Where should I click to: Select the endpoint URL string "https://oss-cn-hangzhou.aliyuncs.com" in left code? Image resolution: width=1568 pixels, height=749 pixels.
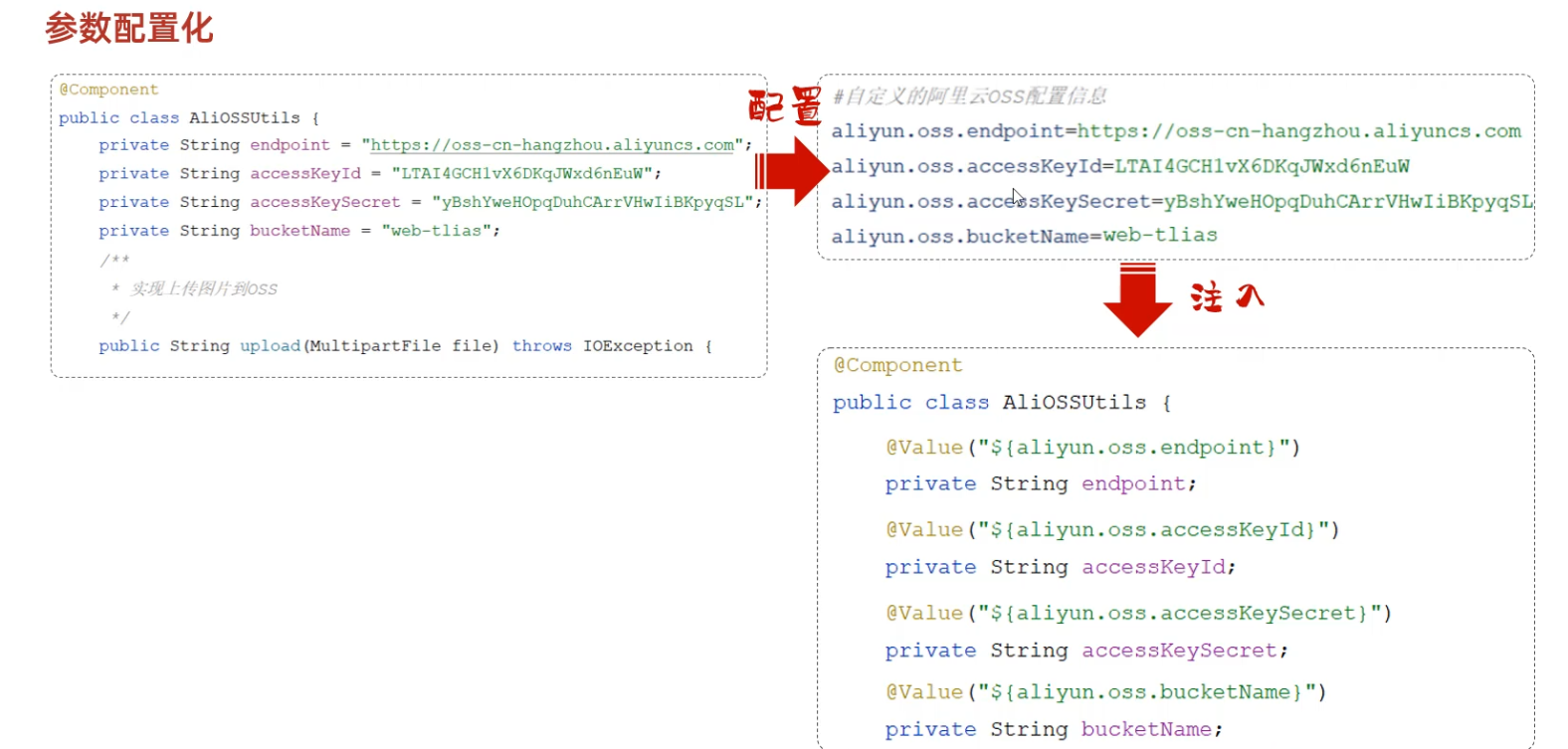[x=552, y=145]
